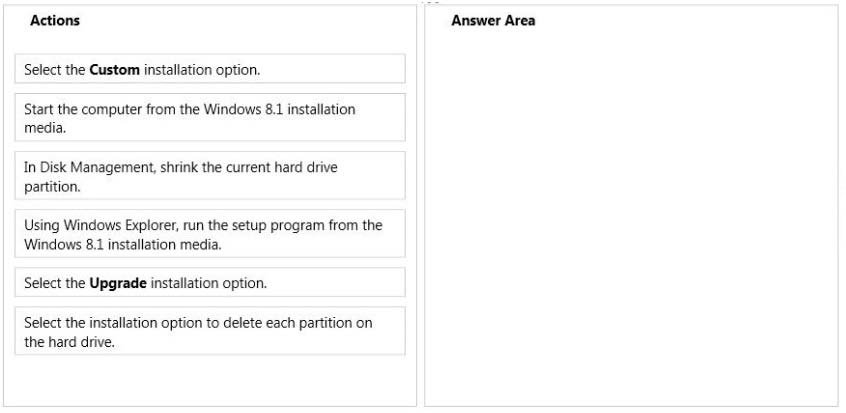Choose the Upgrade installation option action
The height and width of the screenshot is (413, 846).
point(210,282)
